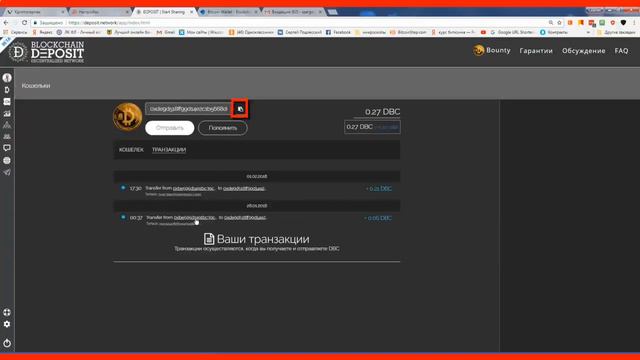The image size is (640, 360).
Task: Click the Пополнить button
Action: [222, 128]
